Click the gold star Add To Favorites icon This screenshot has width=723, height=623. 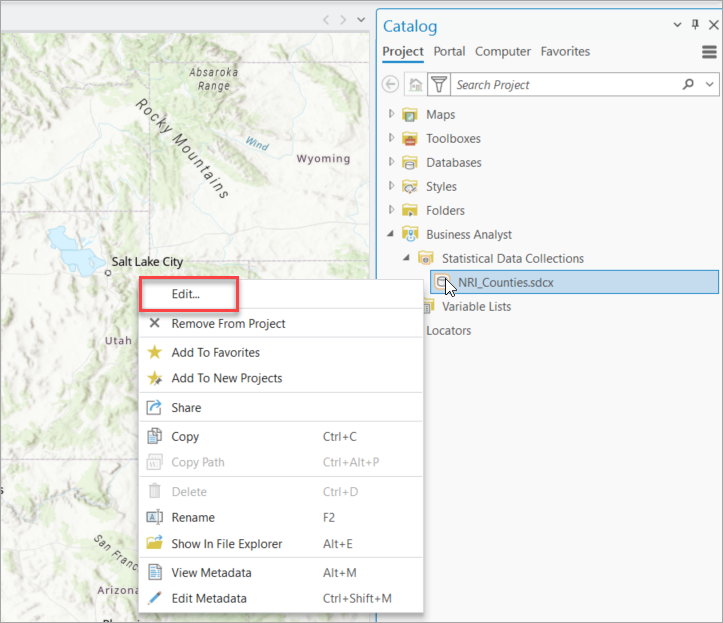[154, 352]
